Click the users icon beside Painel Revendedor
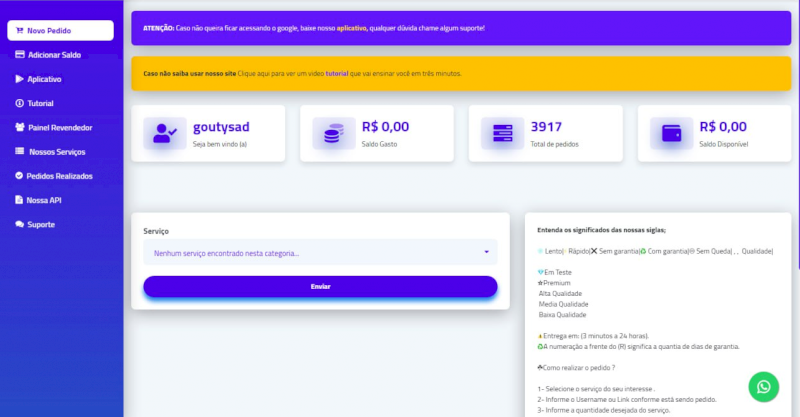The height and width of the screenshot is (417, 800). point(20,127)
